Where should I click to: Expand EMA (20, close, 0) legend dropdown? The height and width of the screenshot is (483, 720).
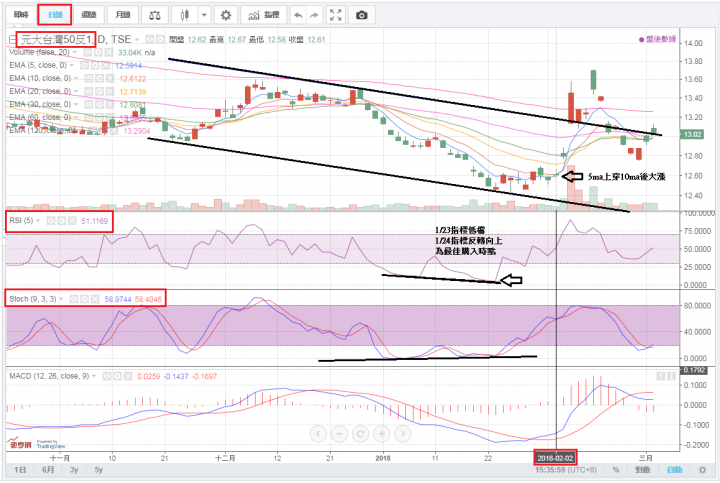coord(76,91)
